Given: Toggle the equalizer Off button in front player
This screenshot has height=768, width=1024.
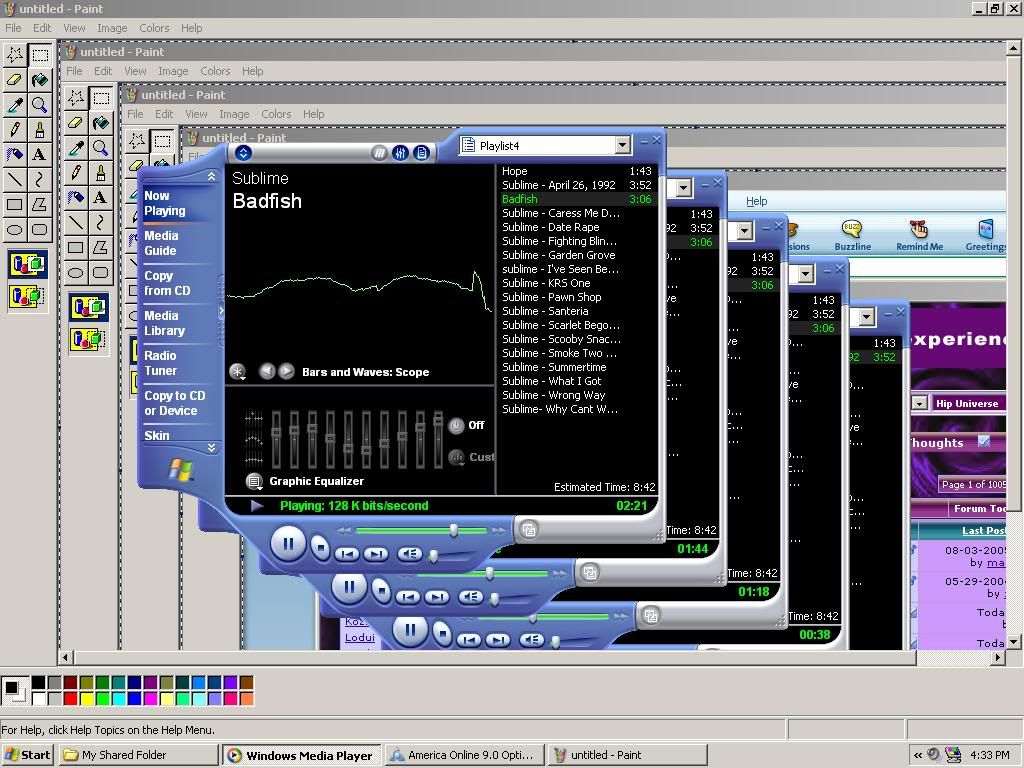Looking at the screenshot, I should click(457, 425).
